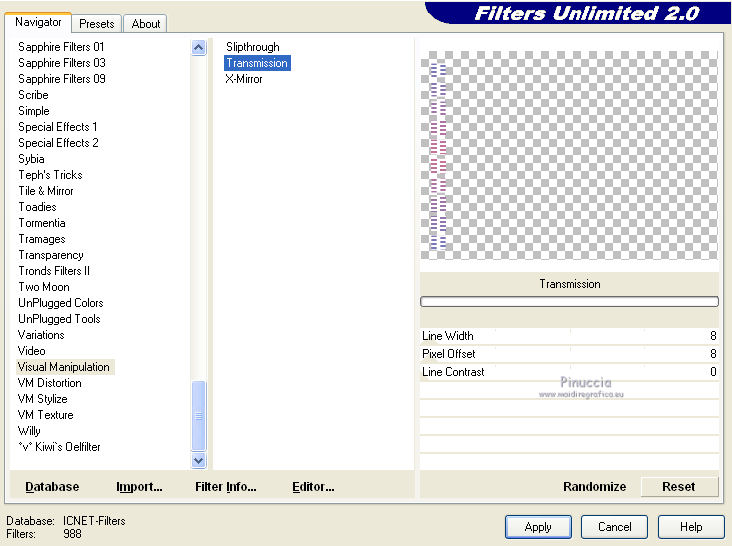Screen dimensions: 732x546
Task: Open the Editor... button
Action: click(x=313, y=487)
